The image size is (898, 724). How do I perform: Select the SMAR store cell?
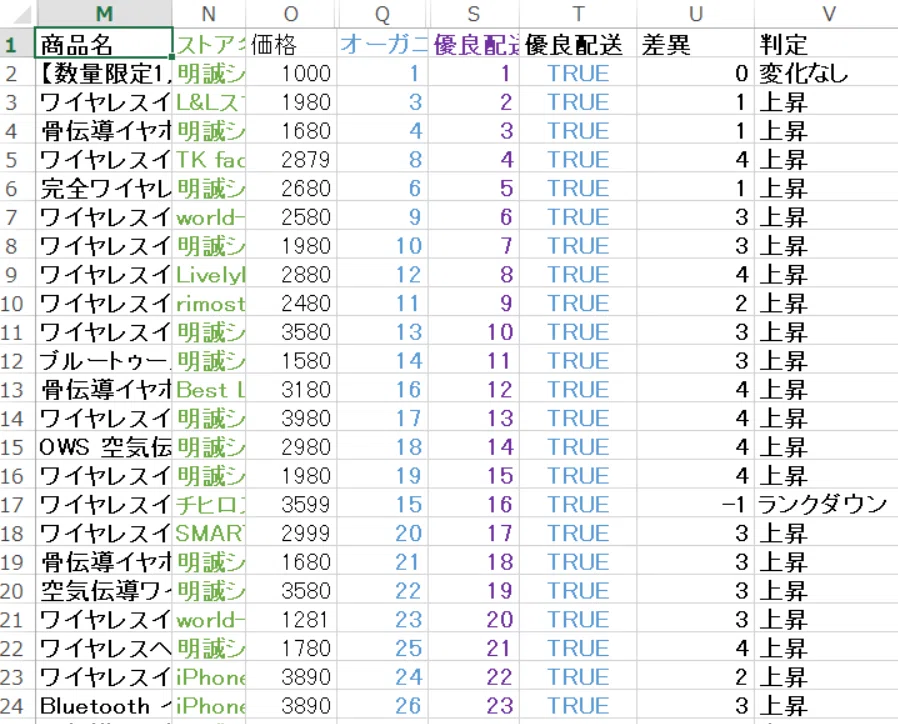(x=209, y=533)
